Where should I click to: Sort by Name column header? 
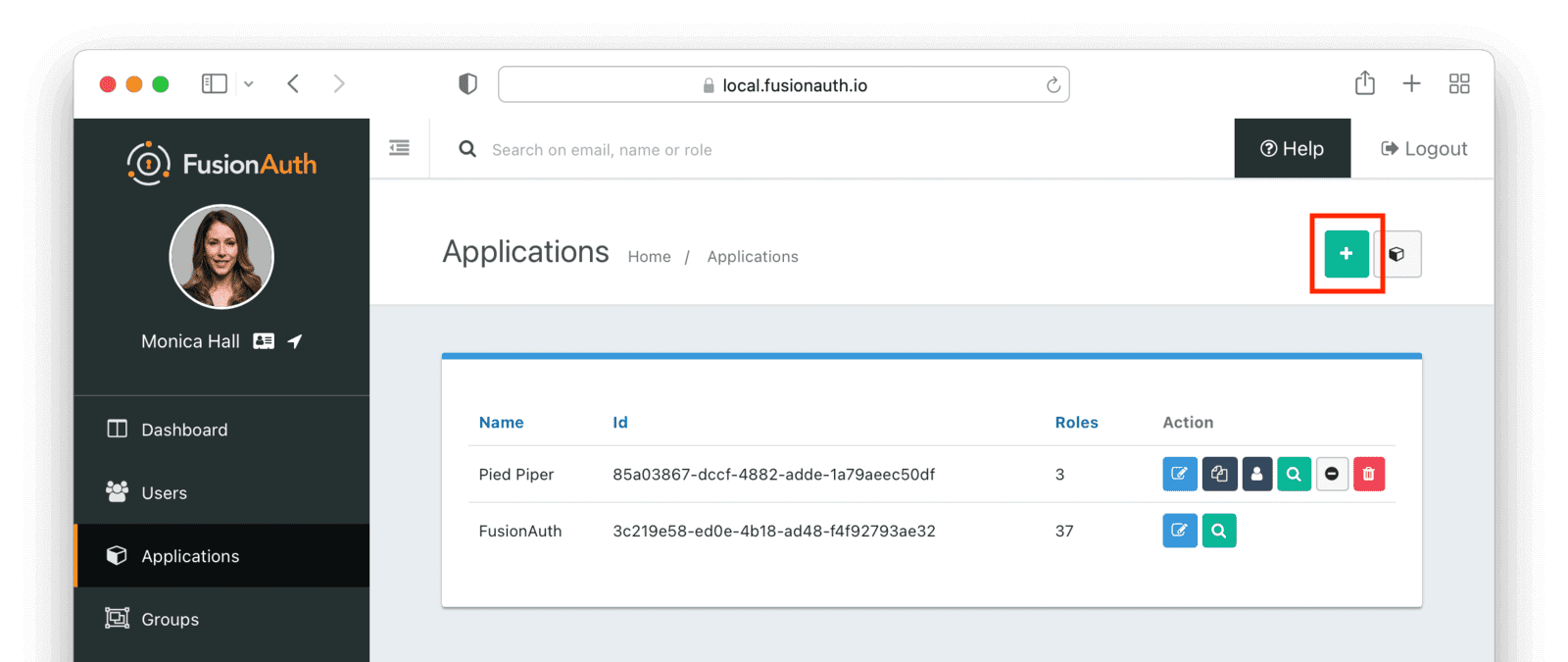click(501, 423)
